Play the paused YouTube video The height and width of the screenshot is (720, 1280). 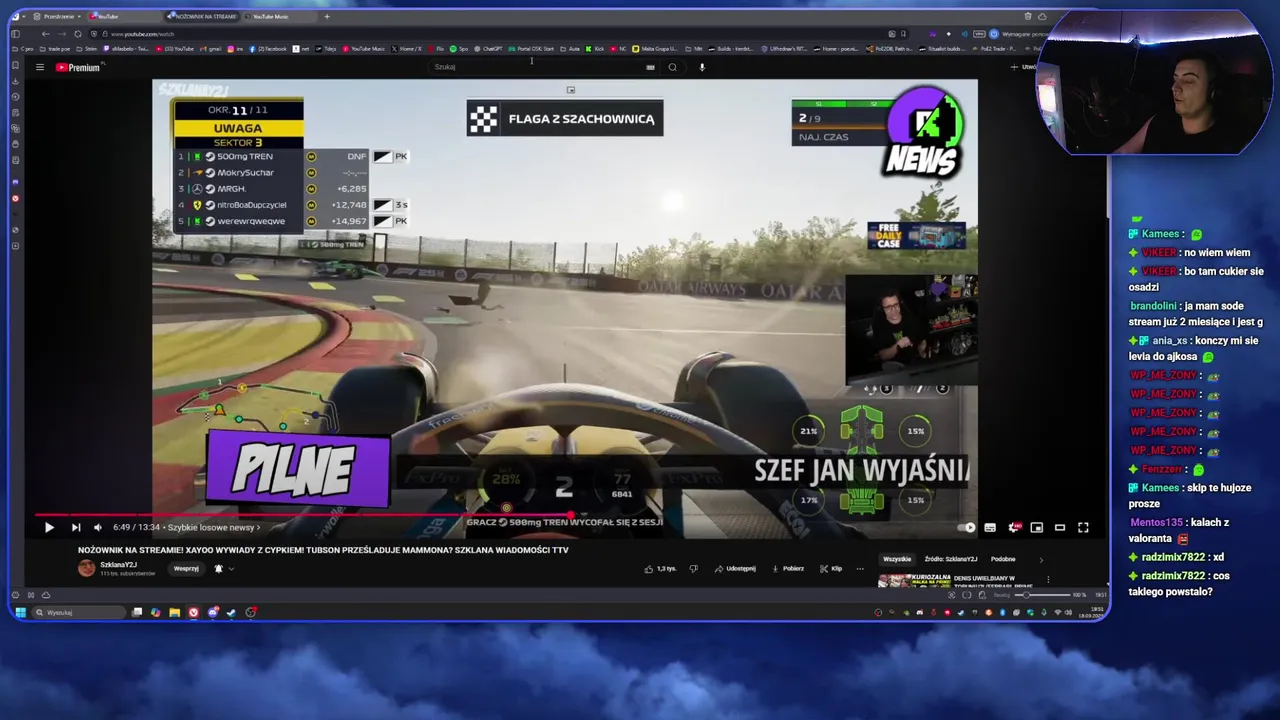(x=49, y=527)
